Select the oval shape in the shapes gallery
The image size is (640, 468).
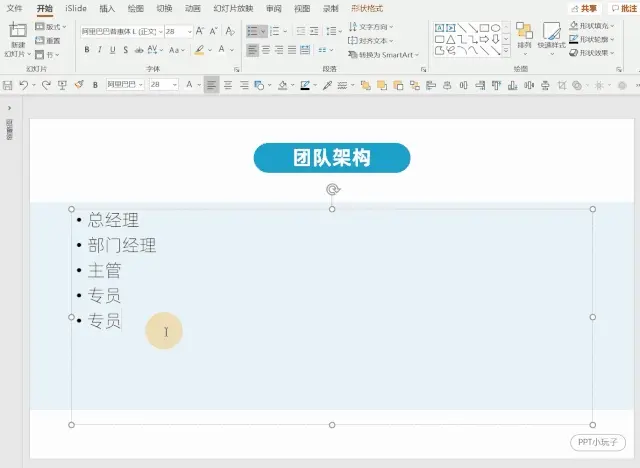pyautogui.click(x=496, y=28)
